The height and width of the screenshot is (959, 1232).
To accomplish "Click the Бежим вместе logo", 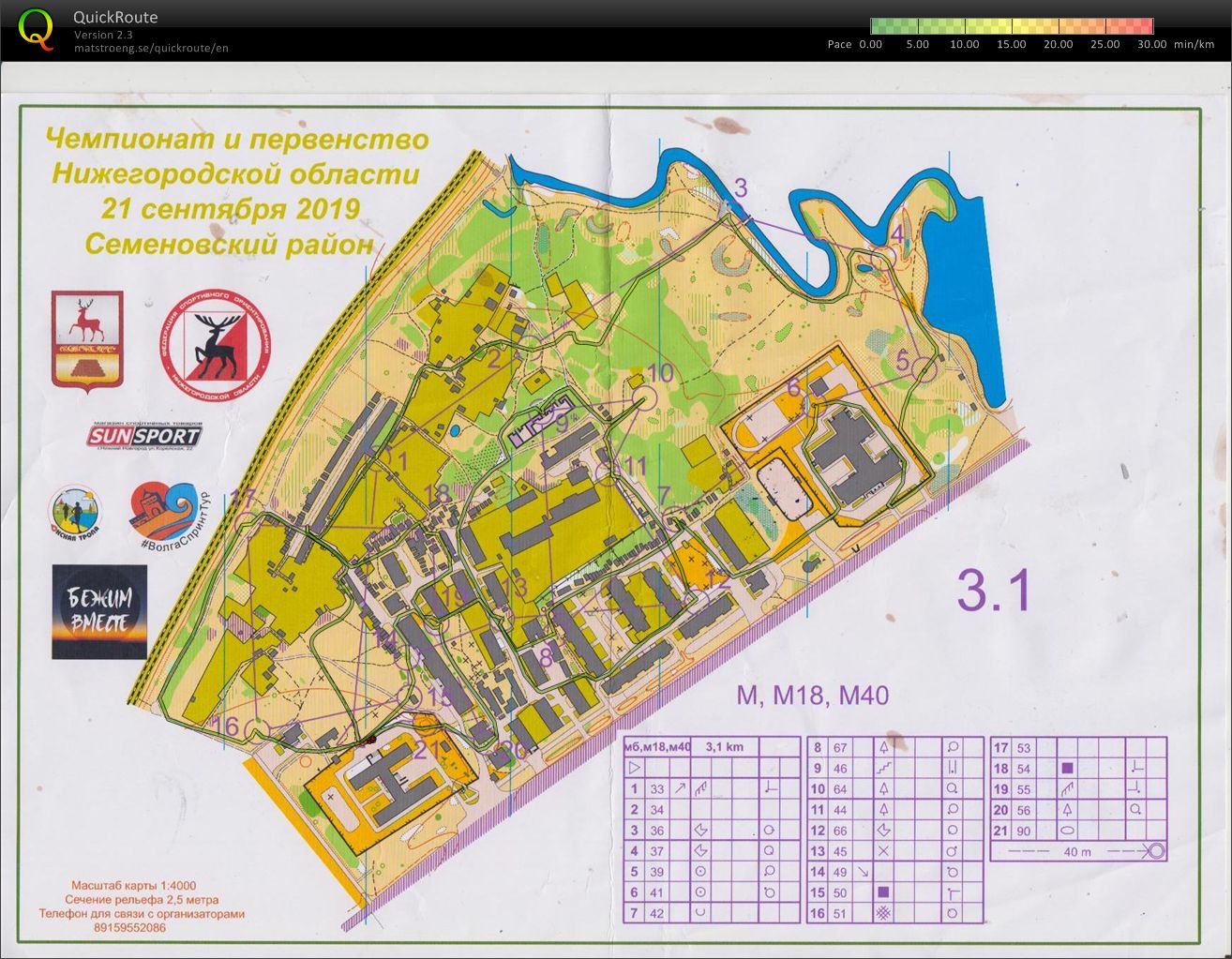I will (99, 611).
